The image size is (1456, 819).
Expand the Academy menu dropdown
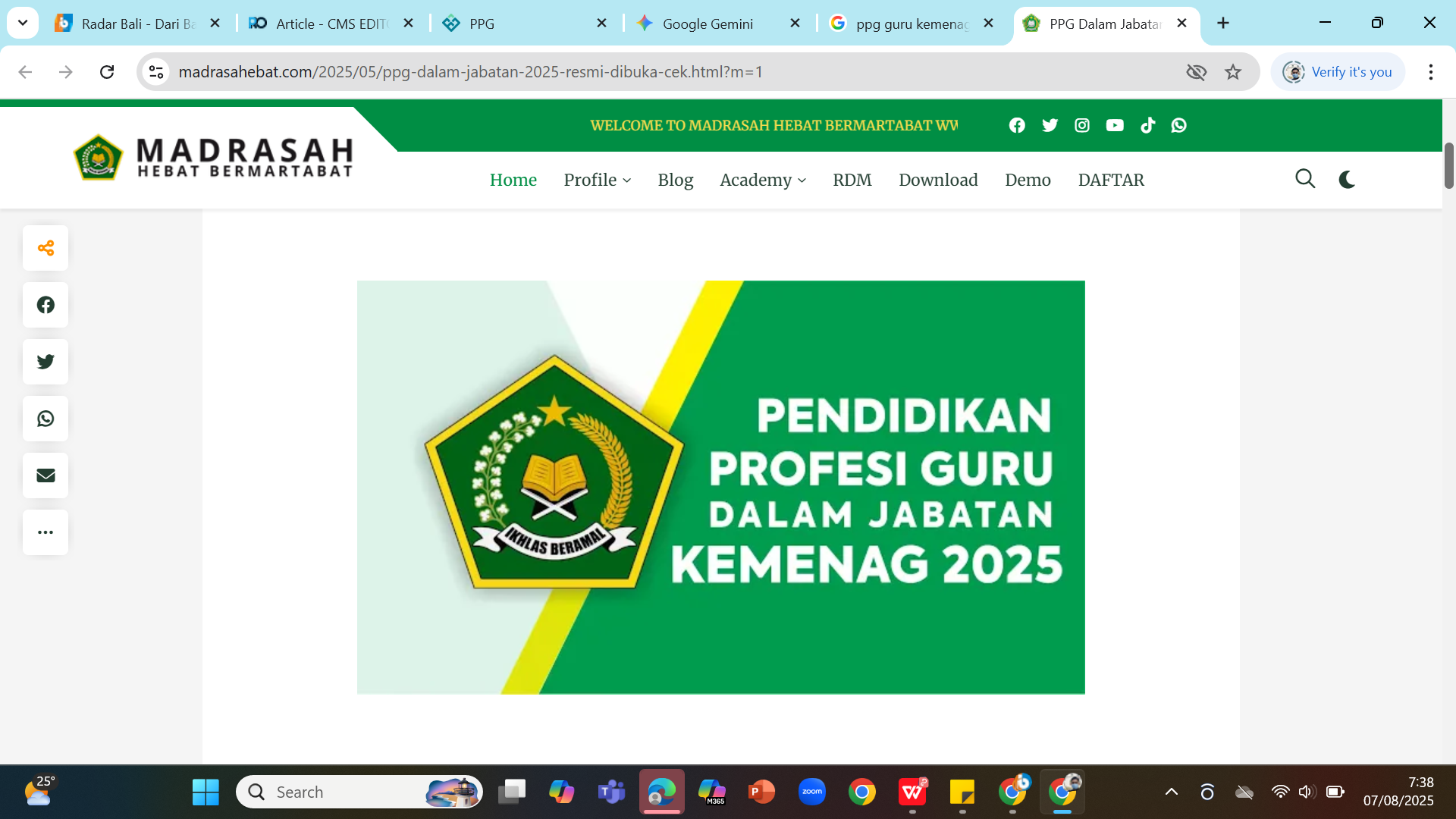click(x=763, y=180)
